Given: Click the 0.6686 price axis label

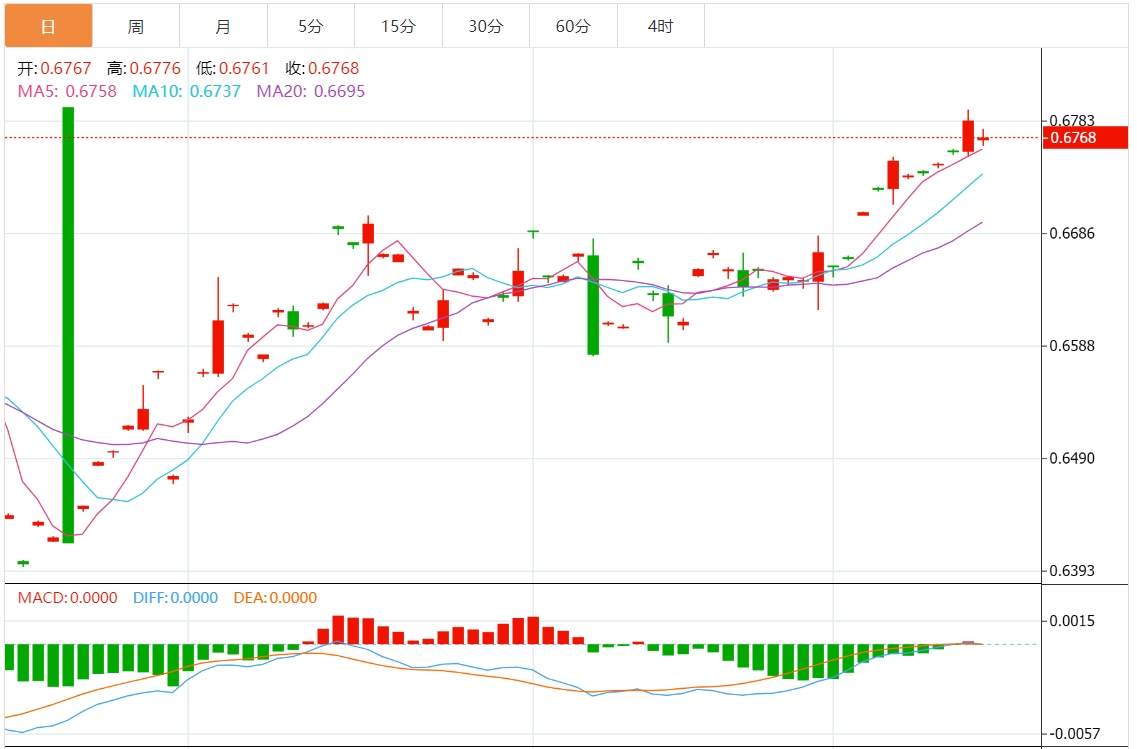Looking at the screenshot, I should (x=1072, y=233).
